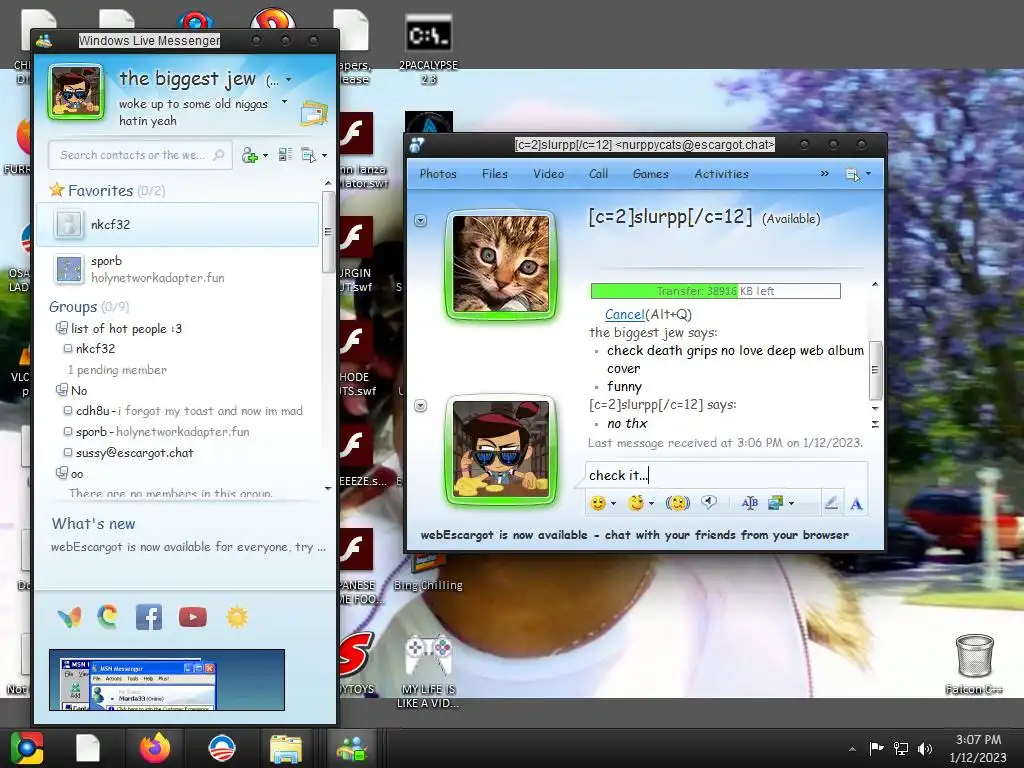The height and width of the screenshot is (768, 1024).
Task: Open the sun weather icon
Action: pyautogui.click(x=237, y=617)
